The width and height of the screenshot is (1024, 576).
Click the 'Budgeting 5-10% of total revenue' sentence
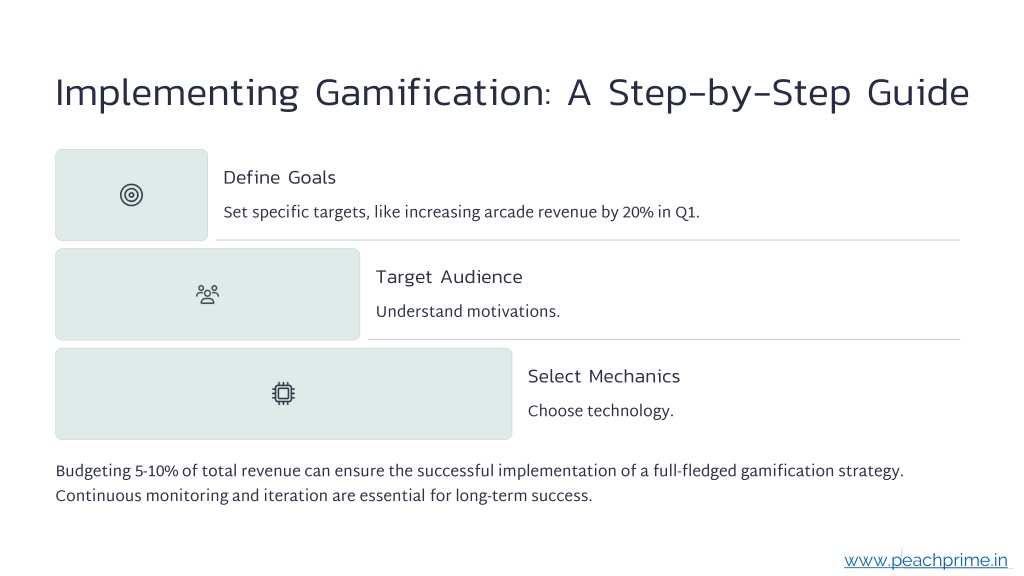(x=479, y=471)
